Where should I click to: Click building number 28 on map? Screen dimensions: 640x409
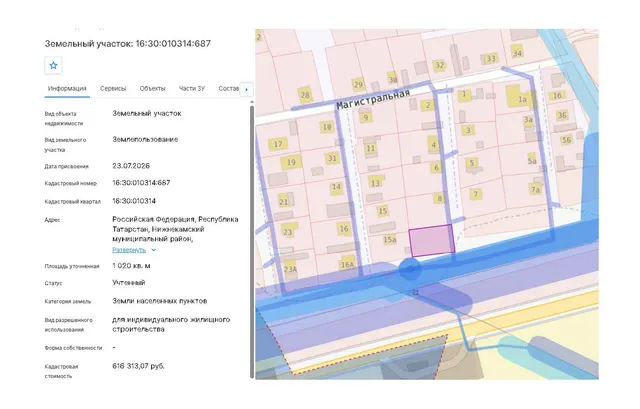(x=305, y=95)
